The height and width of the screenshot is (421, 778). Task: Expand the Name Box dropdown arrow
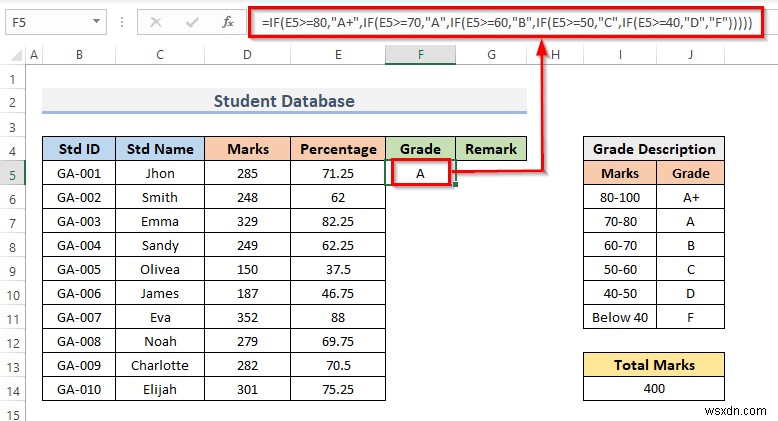tap(96, 22)
